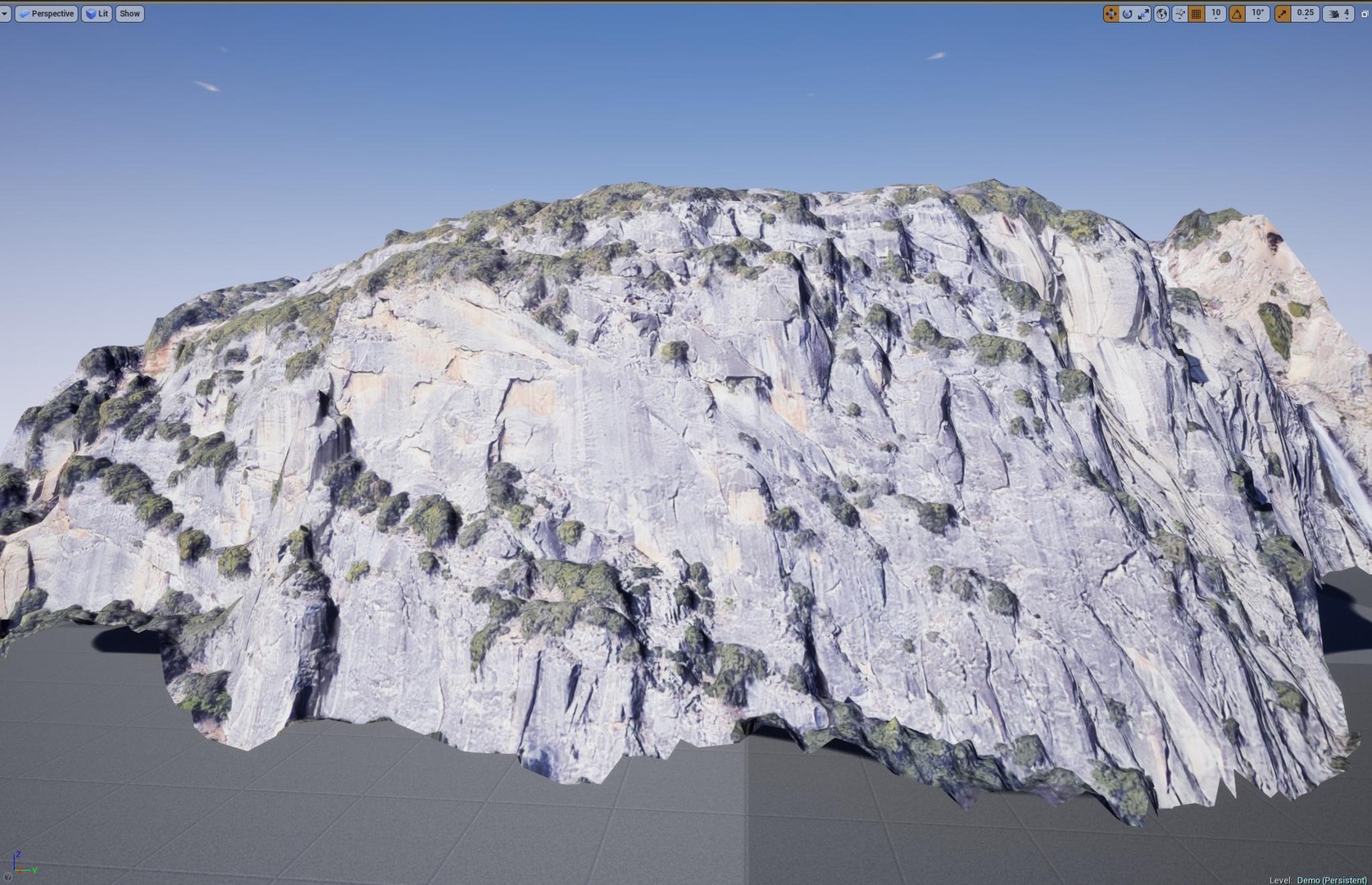Toggle world/local coordinate system globe
Viewport: 1372px width, 885px height.
tap(1161, 13)
